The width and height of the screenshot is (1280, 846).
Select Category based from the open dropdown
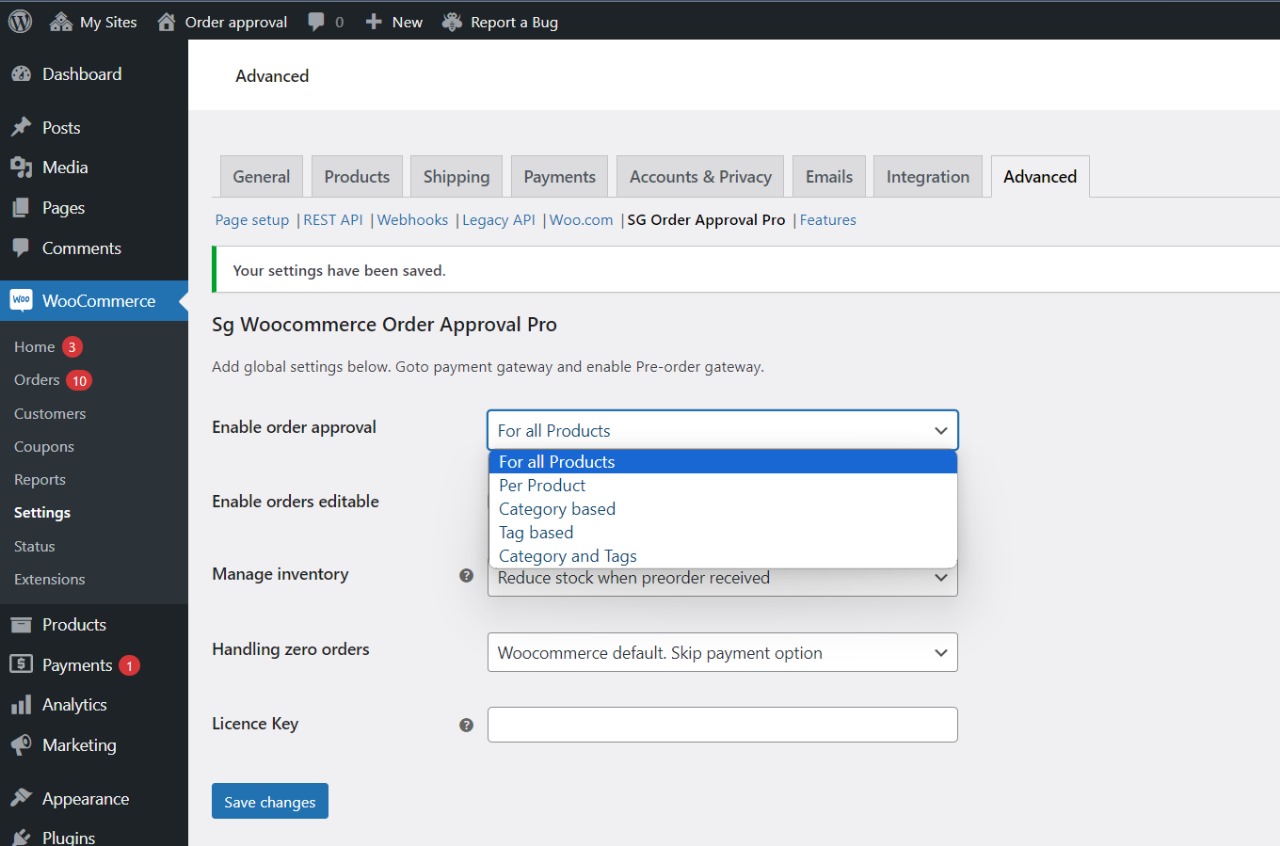pyautogui.click(x=557, y=509)
